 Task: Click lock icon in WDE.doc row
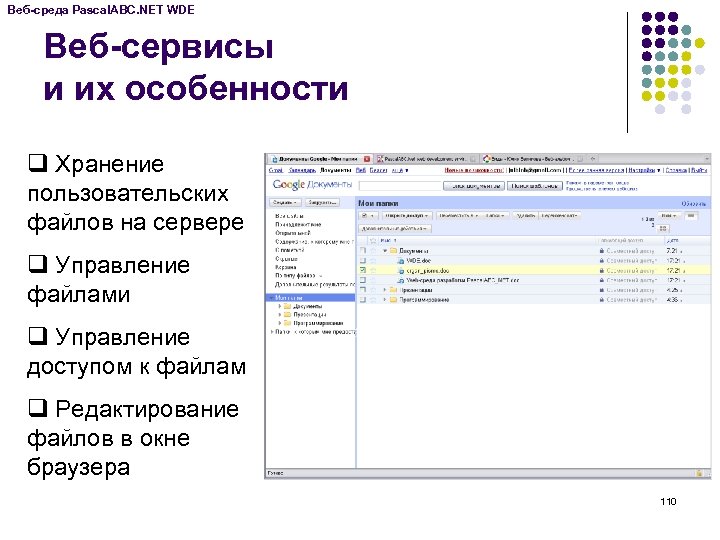point(602,261)
